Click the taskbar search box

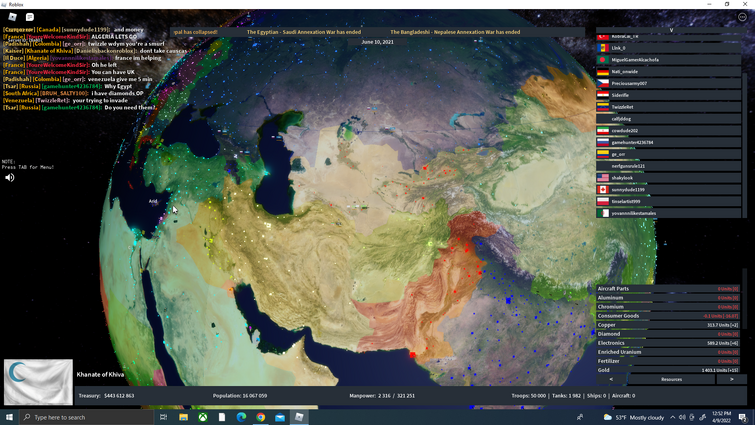(x=87, y=417)
